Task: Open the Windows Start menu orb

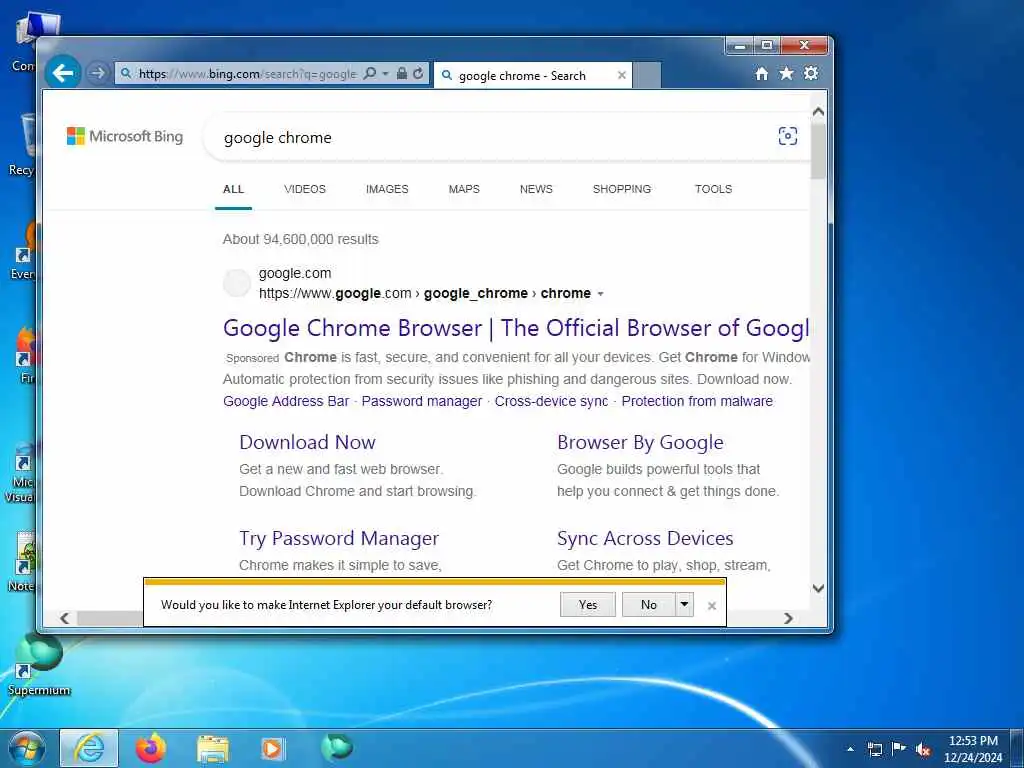Action: (27, 748)
